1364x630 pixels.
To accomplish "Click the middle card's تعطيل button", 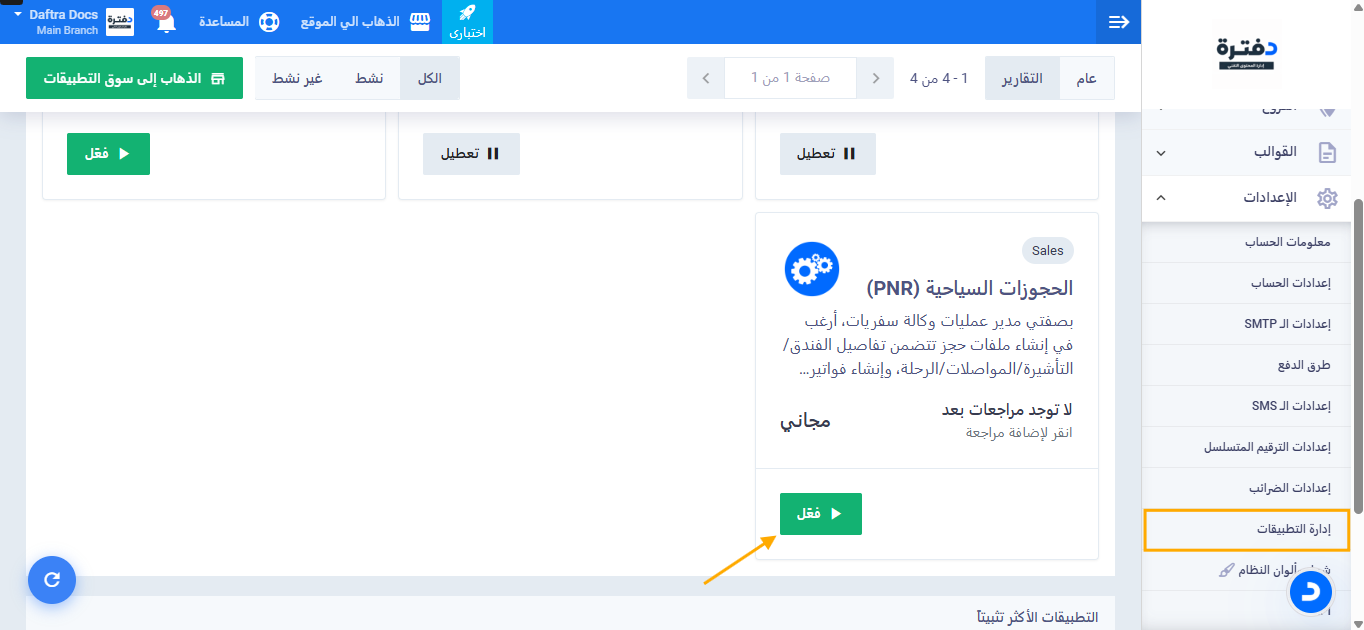I will tap(471, 154).
